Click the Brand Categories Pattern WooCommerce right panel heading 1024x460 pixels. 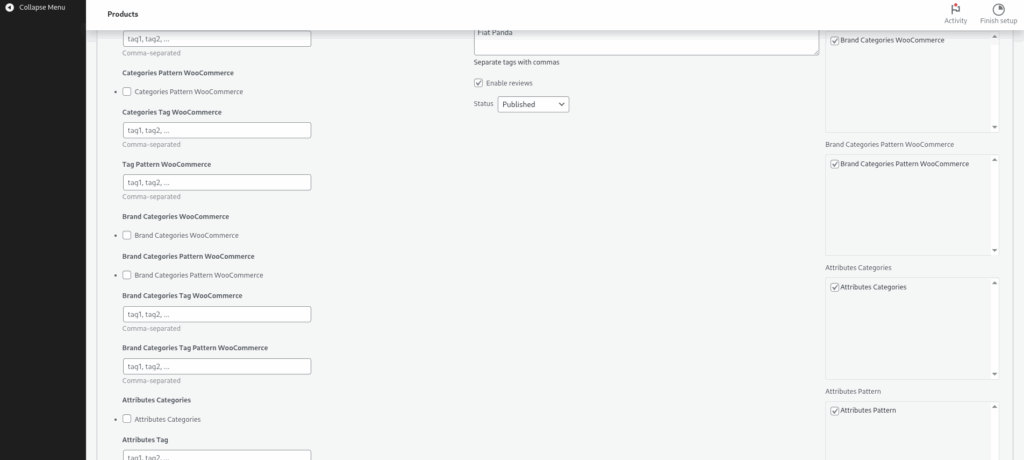click(x=889, y=144)
